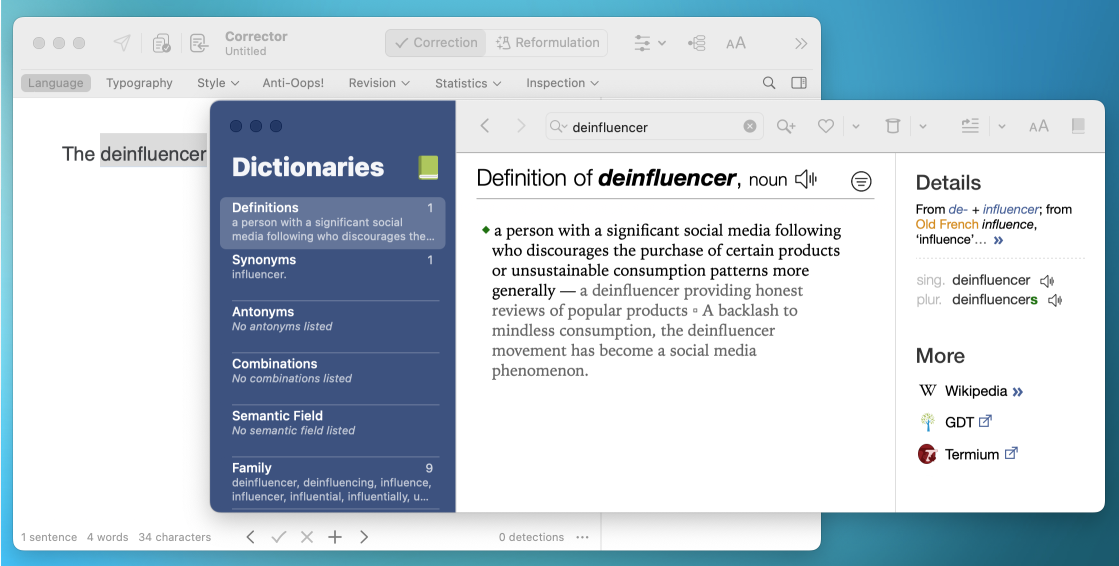
Task: Add word to favorites with heart icon
Action: [825, 126]
